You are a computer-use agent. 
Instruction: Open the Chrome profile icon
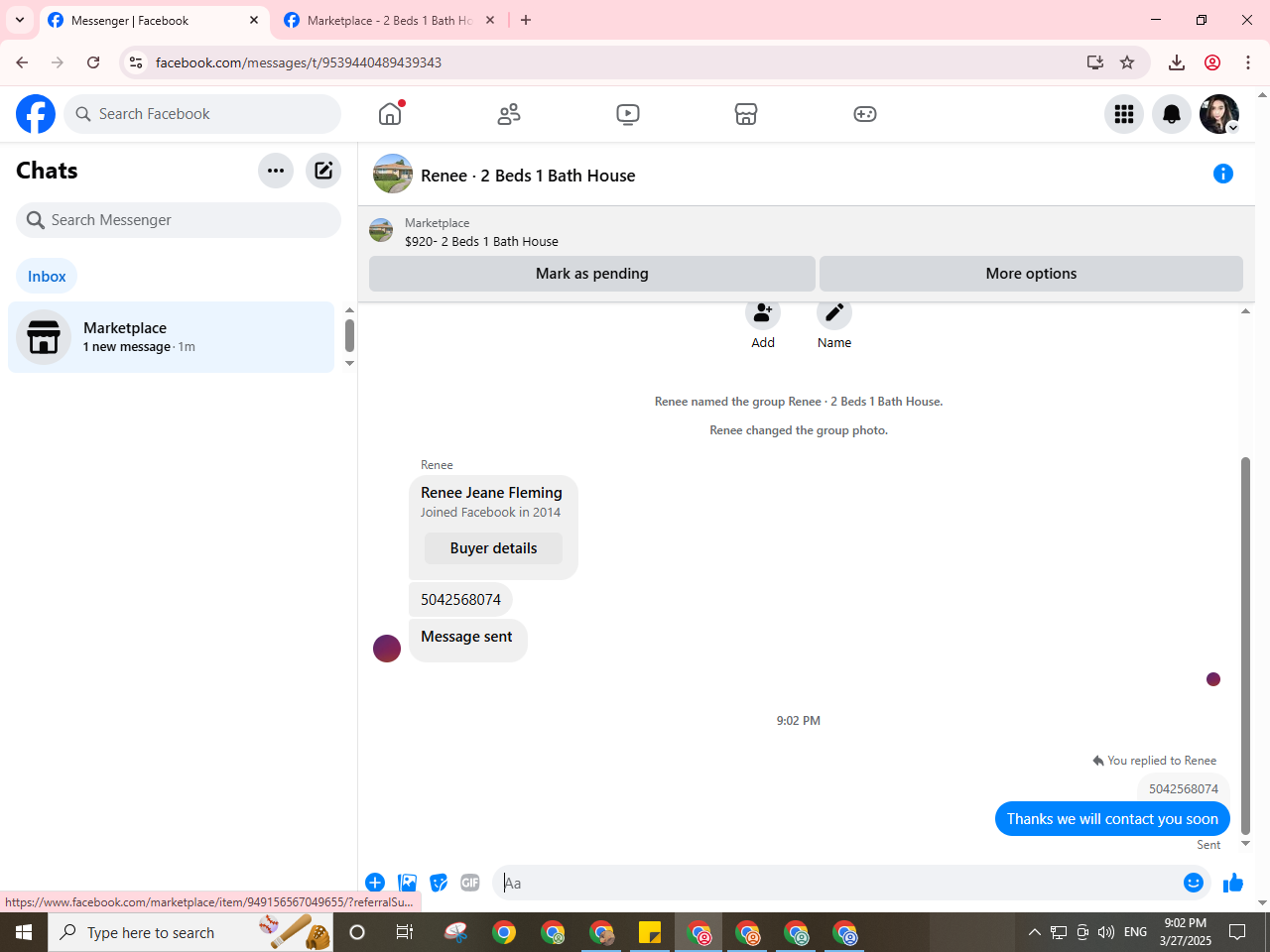1212,62
